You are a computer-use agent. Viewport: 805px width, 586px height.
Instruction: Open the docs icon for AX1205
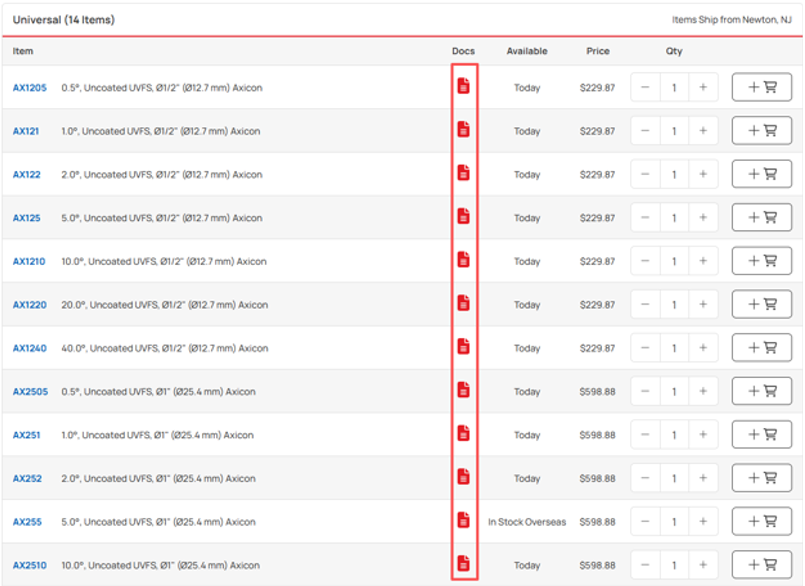pos(463,87)
